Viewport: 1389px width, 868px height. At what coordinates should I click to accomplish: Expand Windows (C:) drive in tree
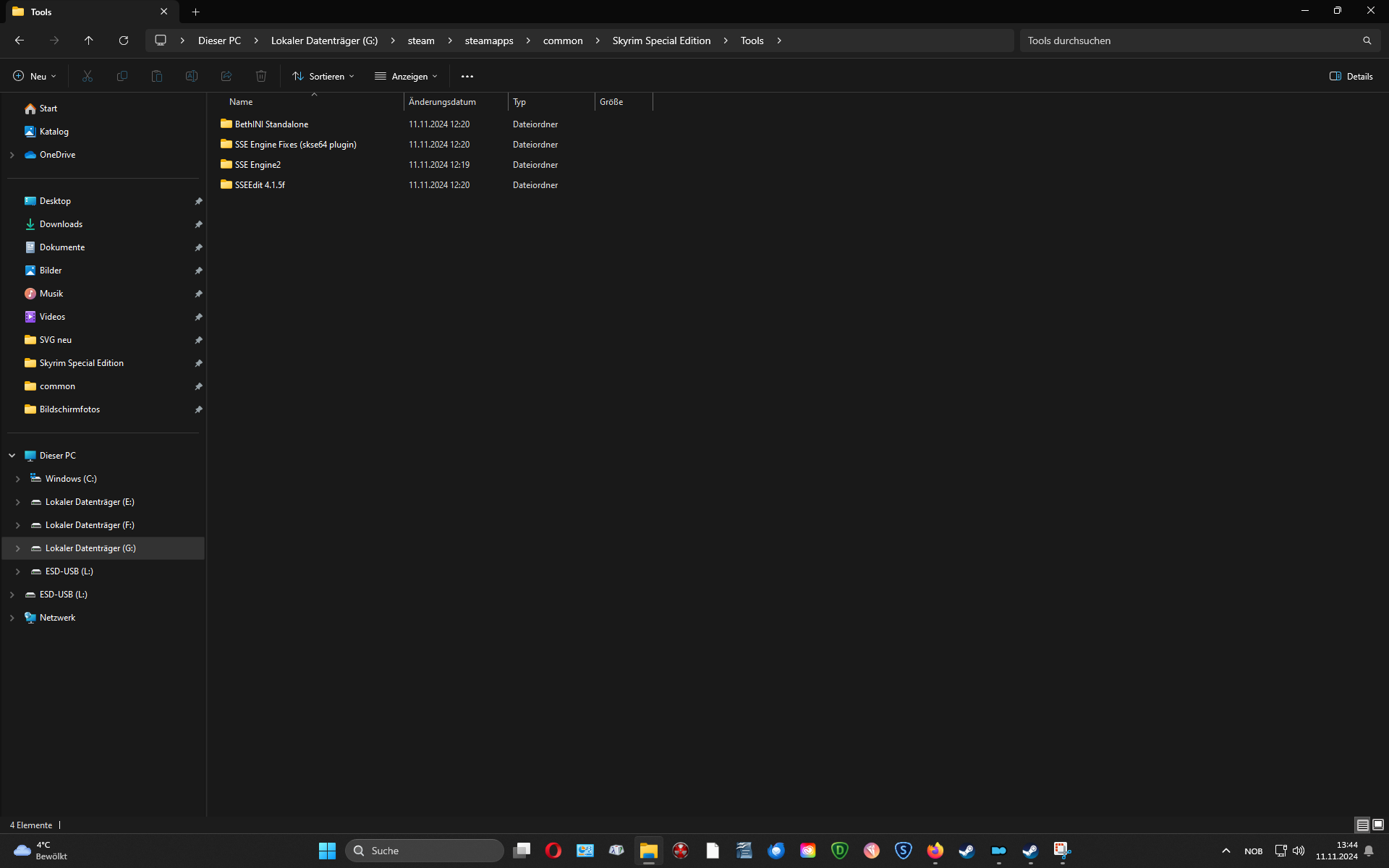point(17,479)
